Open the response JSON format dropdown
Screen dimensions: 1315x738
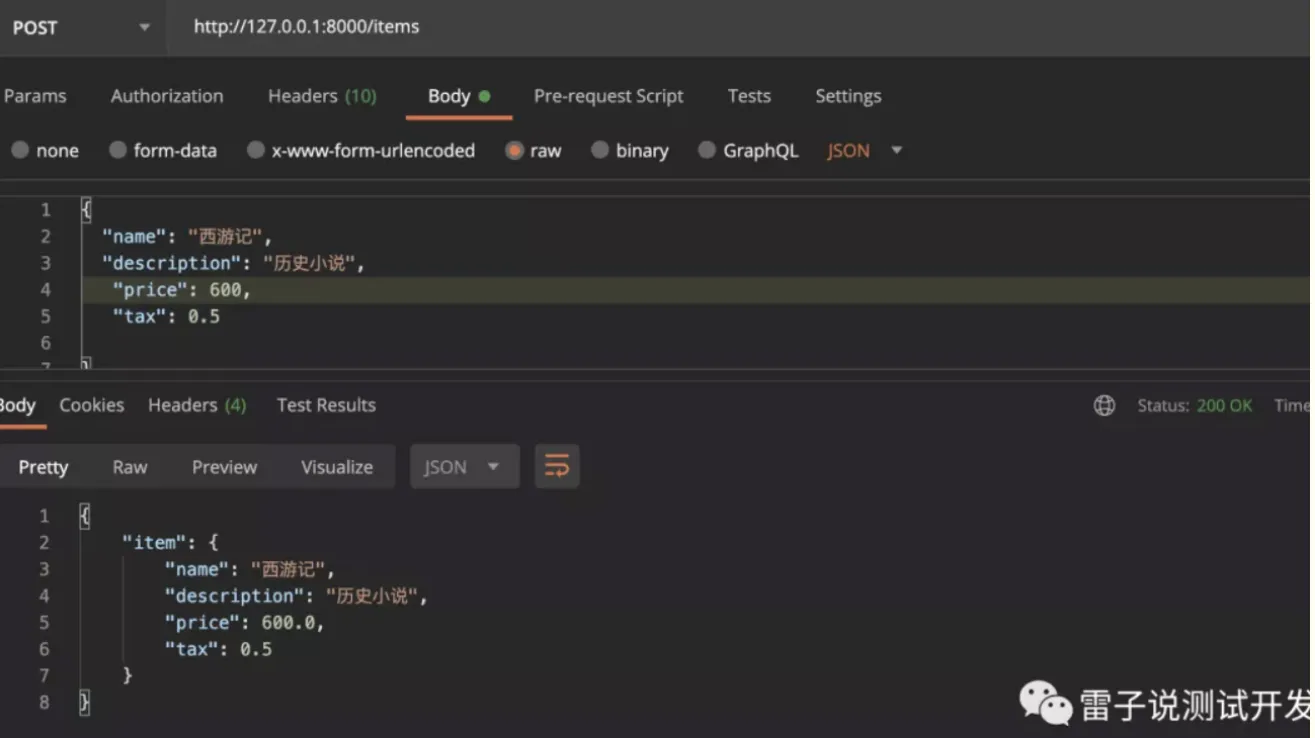(465, 467)
